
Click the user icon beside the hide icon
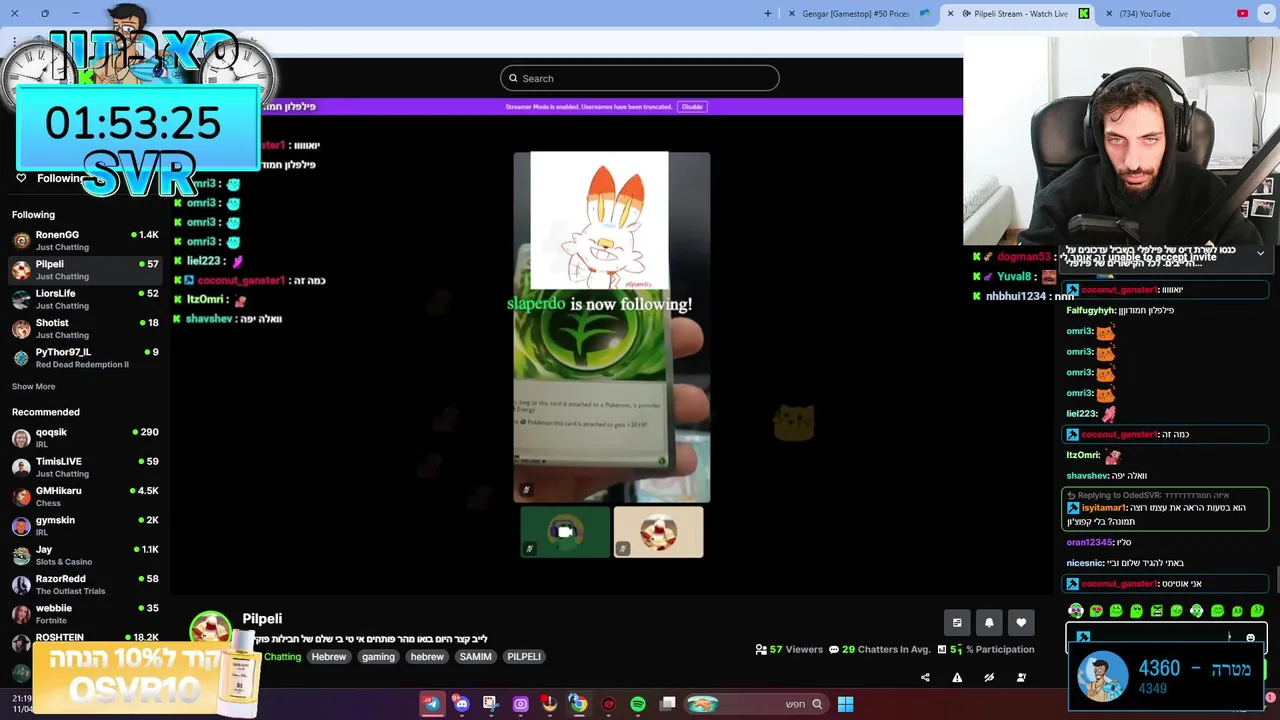tap(1021, 677)
